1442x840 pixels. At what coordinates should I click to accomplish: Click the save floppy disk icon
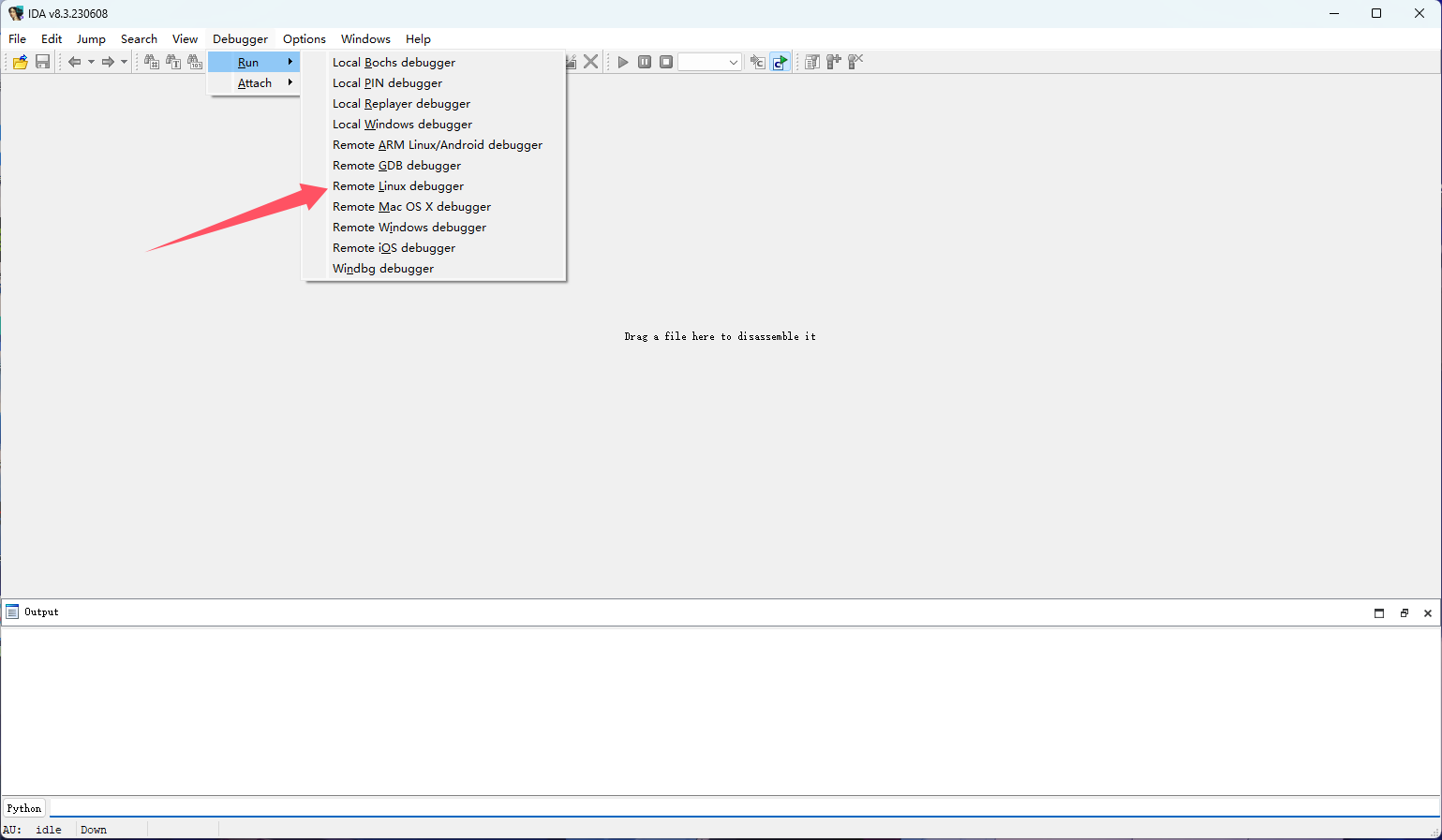(x=42, y=62)
